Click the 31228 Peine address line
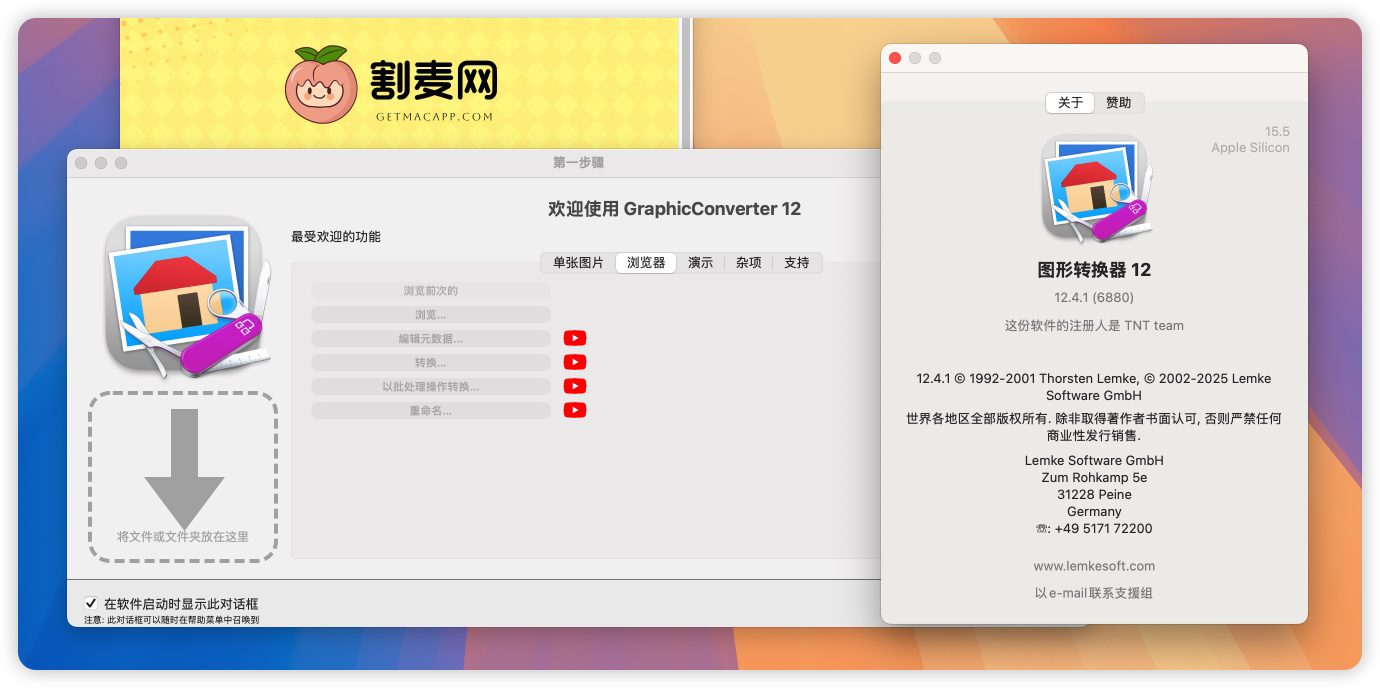The width and height of the screenshot is (1380, 688). click(x=1094, y=494)
